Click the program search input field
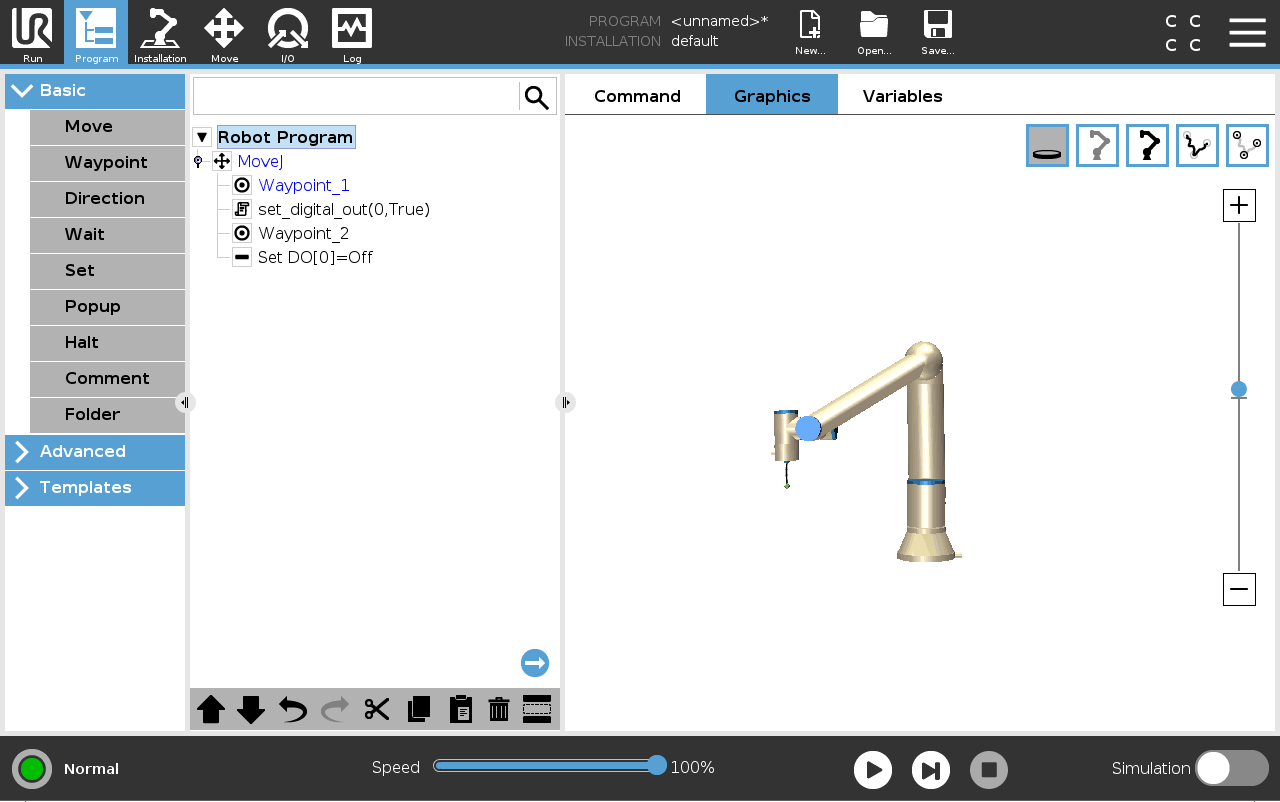This screenshot has width=1280, height=802. click(x=356, y=97)
